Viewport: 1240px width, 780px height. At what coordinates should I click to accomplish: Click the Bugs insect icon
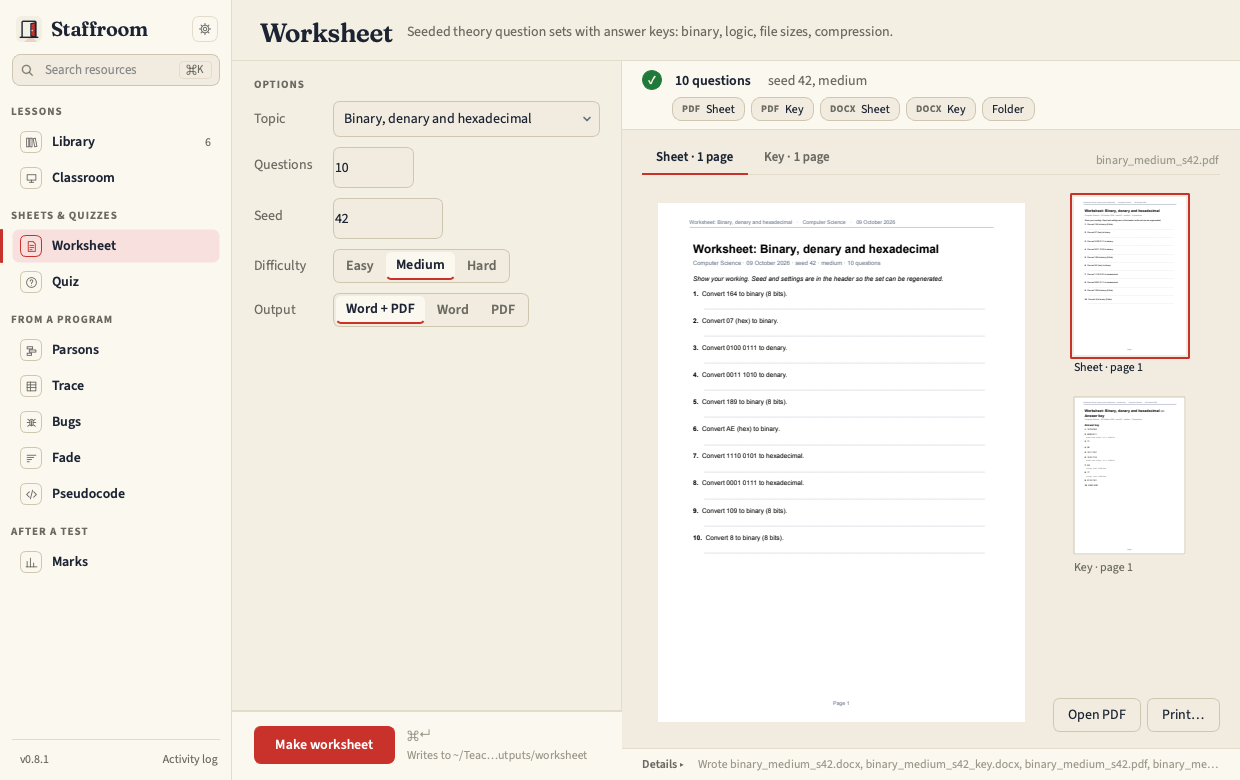[31, 422]
